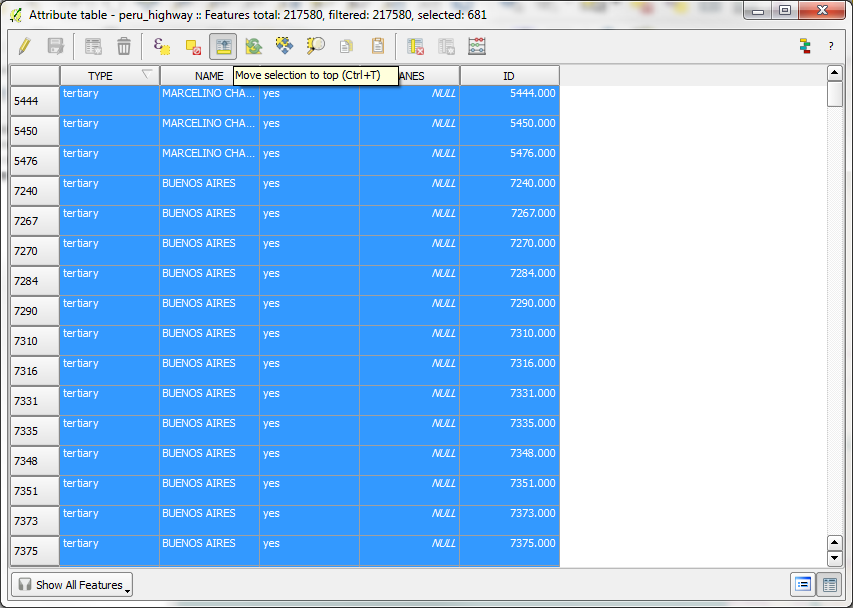
Task: Sort by the ID column header
Action: click(509, 76)
